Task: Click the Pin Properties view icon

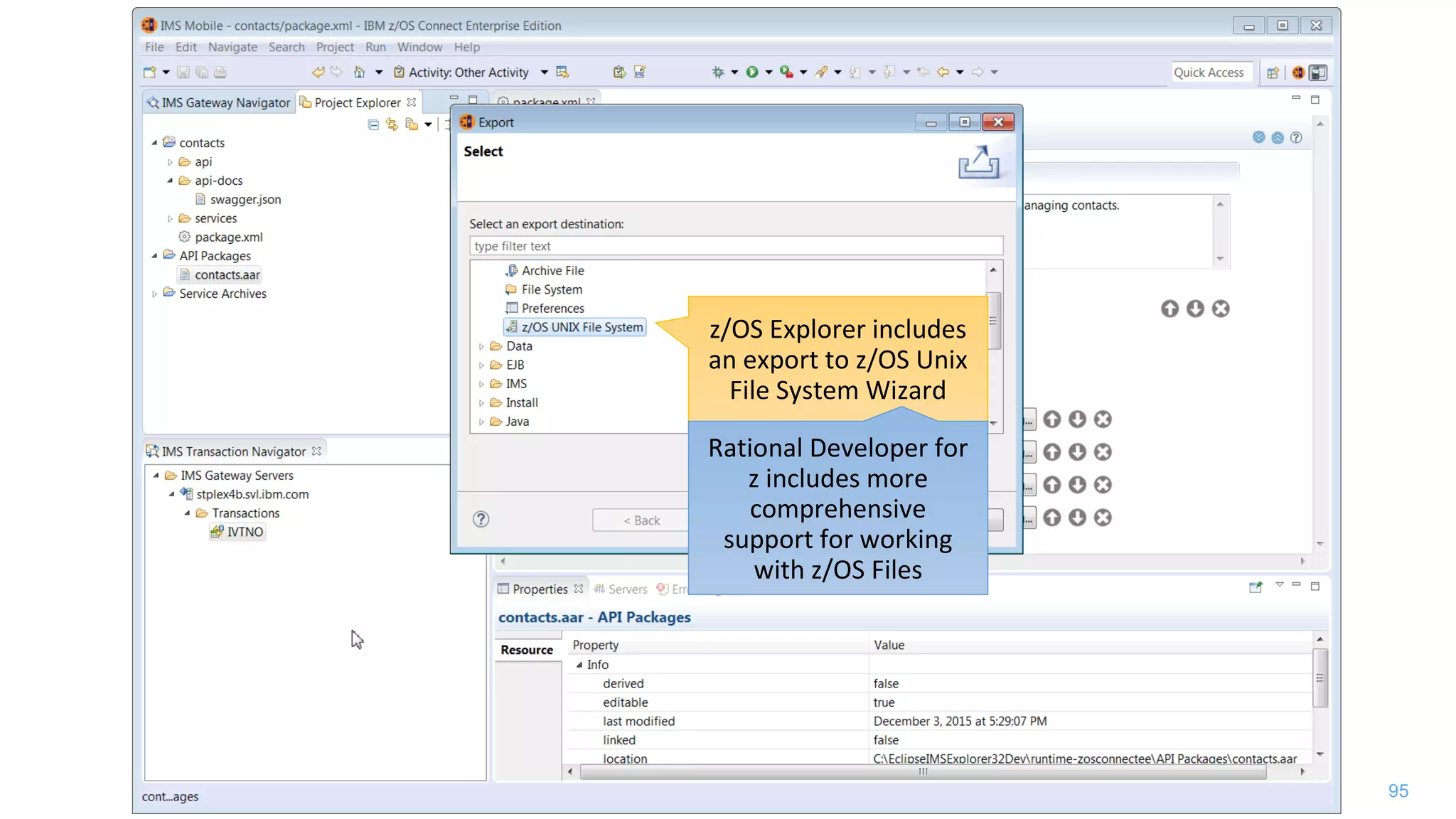Action: coord(1256,587)
